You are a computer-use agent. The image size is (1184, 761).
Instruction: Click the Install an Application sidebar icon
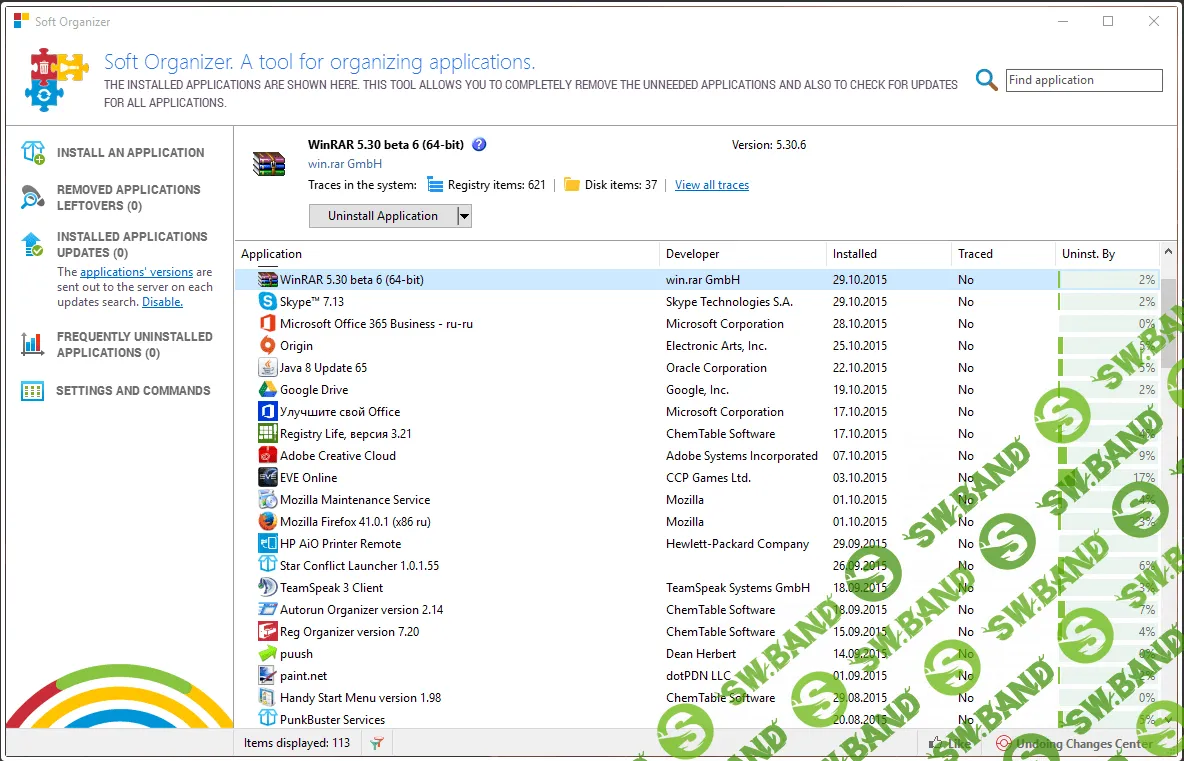(33, 153)
